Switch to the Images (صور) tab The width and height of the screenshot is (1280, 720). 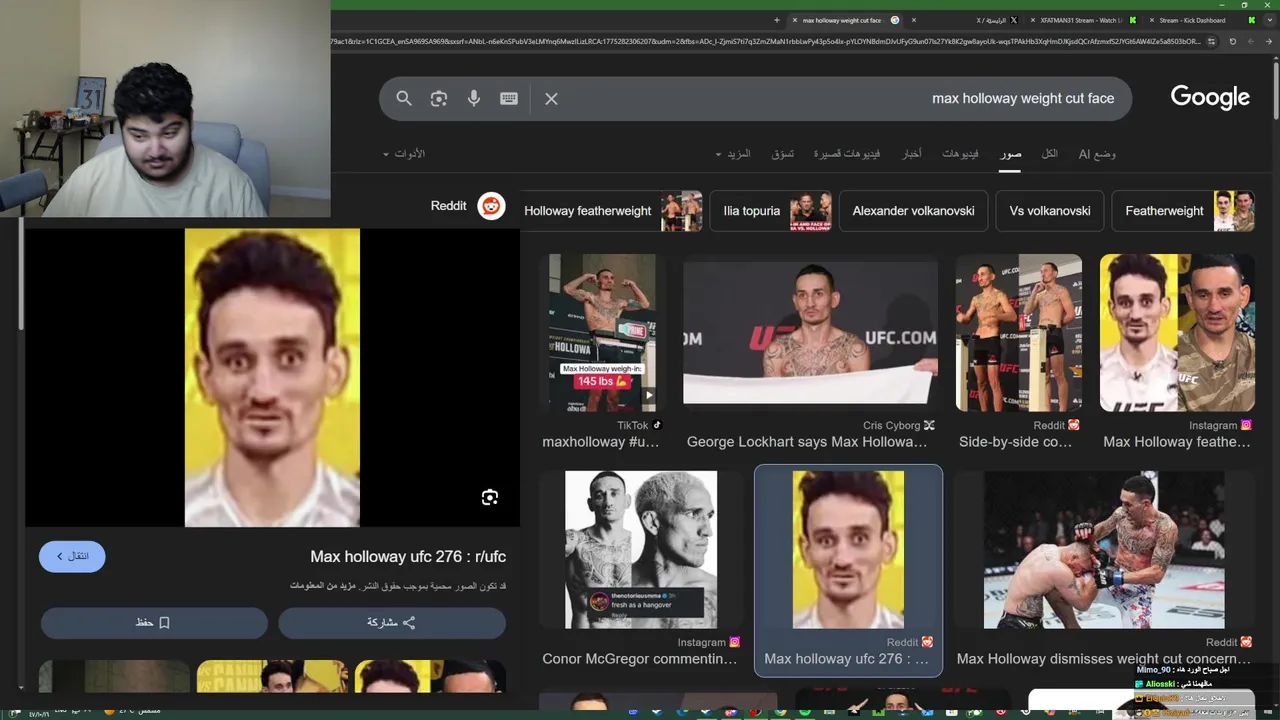[x=1010, y=154]
